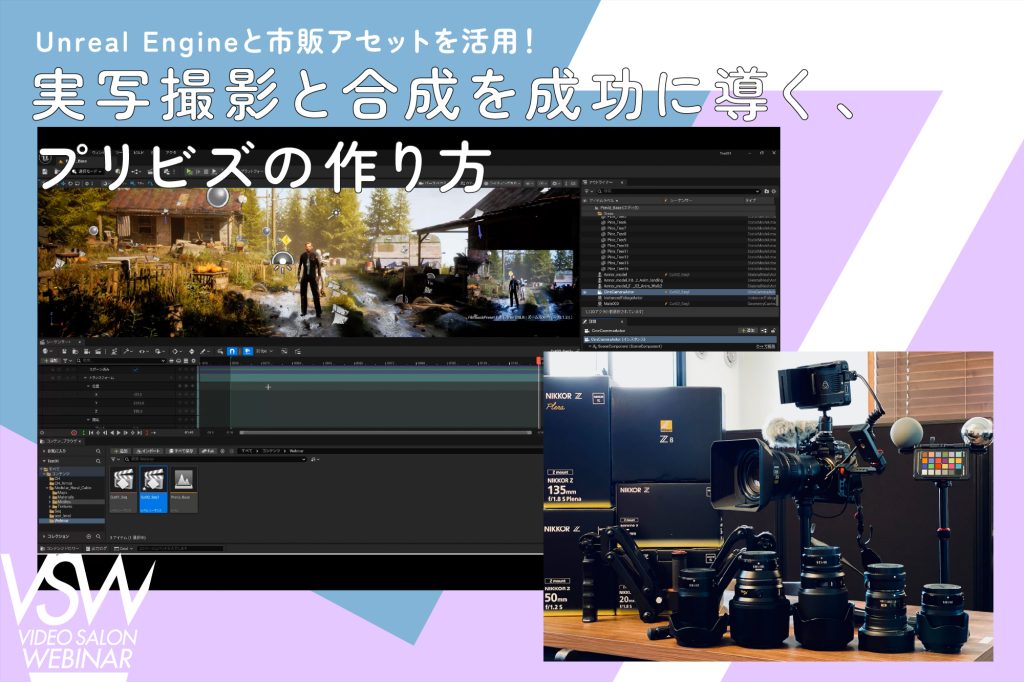Click the outliner settings gear icon
The height and width of the screenshot is (682, 1024).
(776, 191)
